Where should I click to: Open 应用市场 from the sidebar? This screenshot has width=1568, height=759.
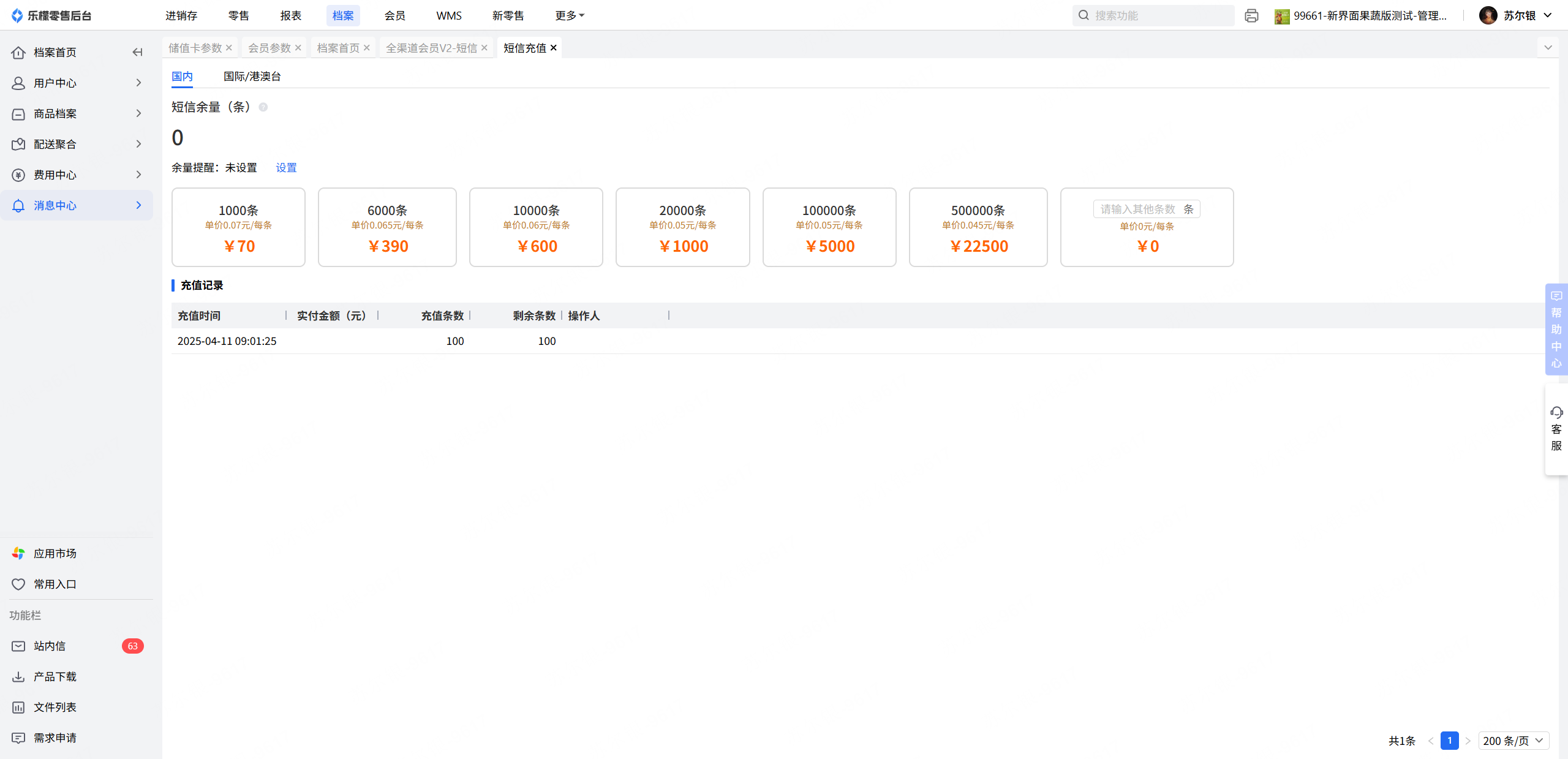55,553
